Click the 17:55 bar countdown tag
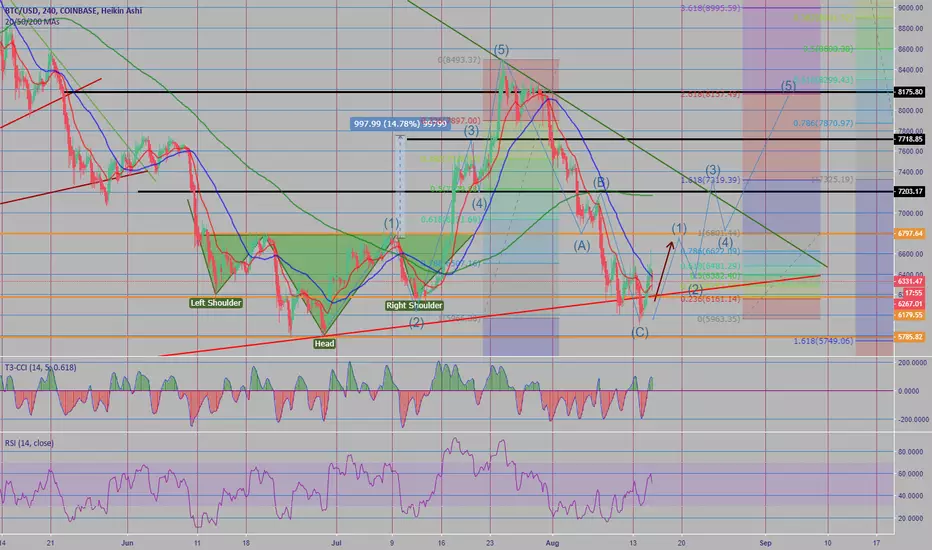Screen dimensions: 932x550 point(913,293)
